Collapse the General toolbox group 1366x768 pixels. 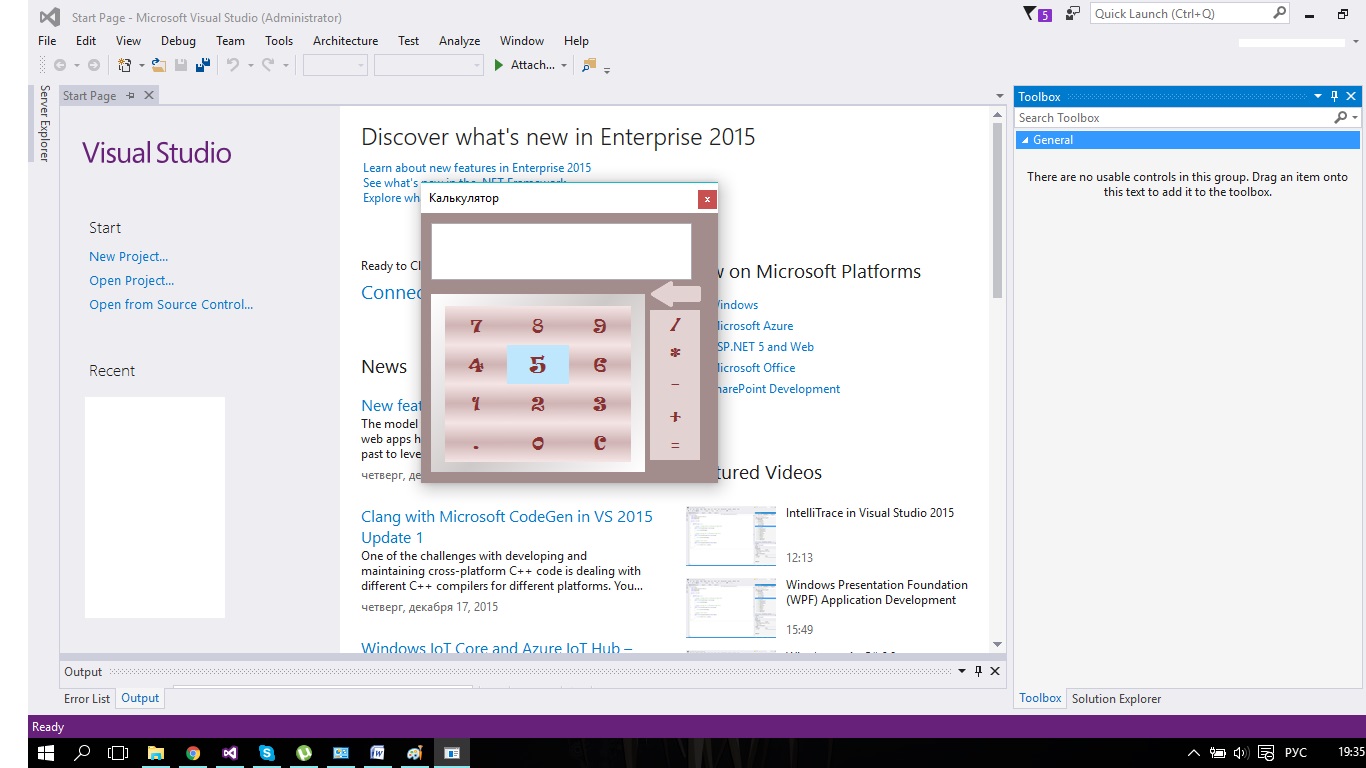pos(1025,140)
